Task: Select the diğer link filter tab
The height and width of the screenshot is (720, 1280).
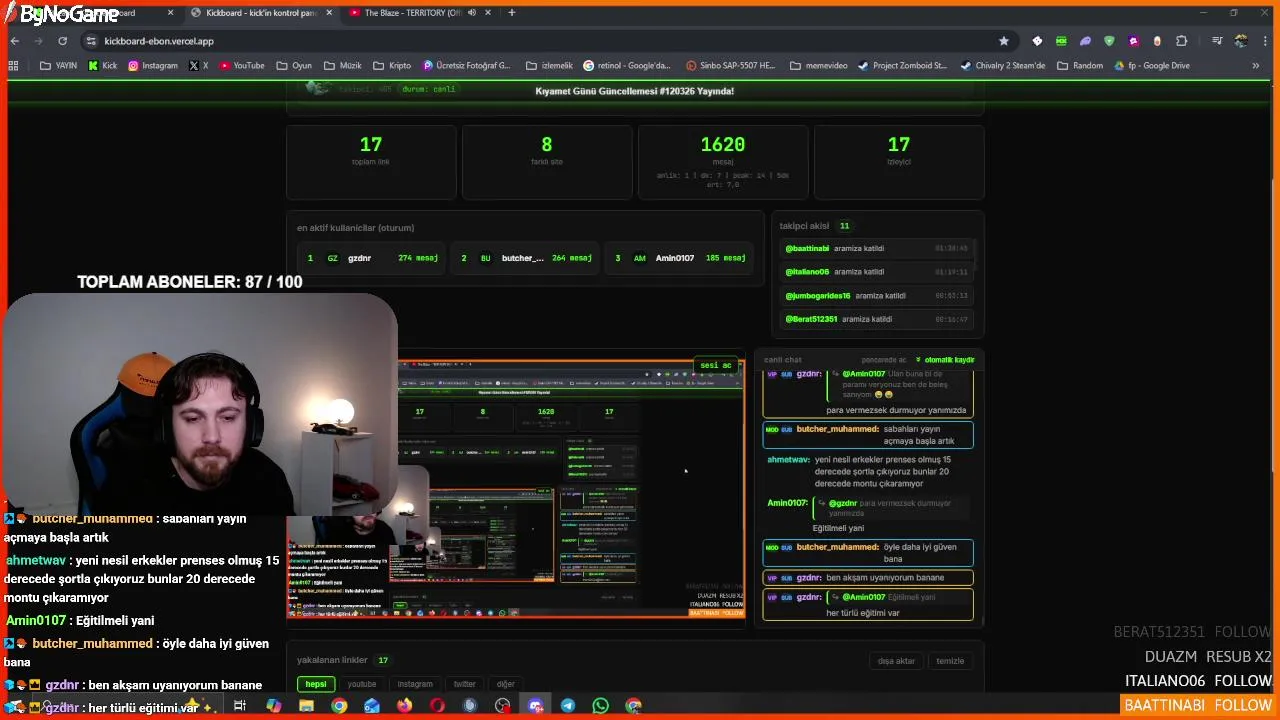Action: click(506, 684)
